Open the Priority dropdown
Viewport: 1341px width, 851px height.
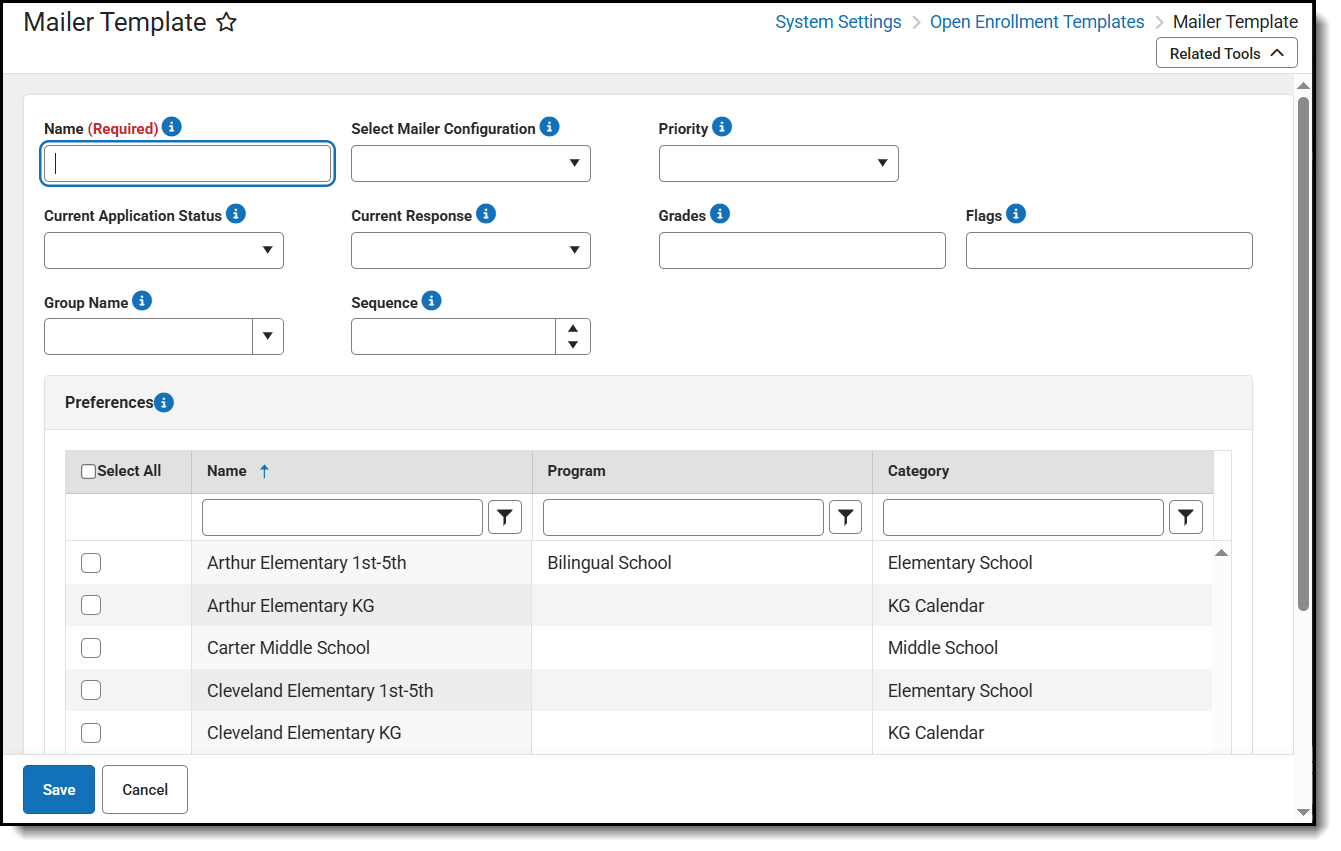click(779, 164)
